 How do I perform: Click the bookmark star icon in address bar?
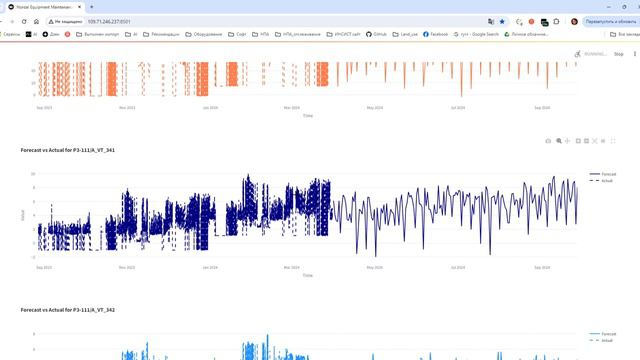pos(502,22)
